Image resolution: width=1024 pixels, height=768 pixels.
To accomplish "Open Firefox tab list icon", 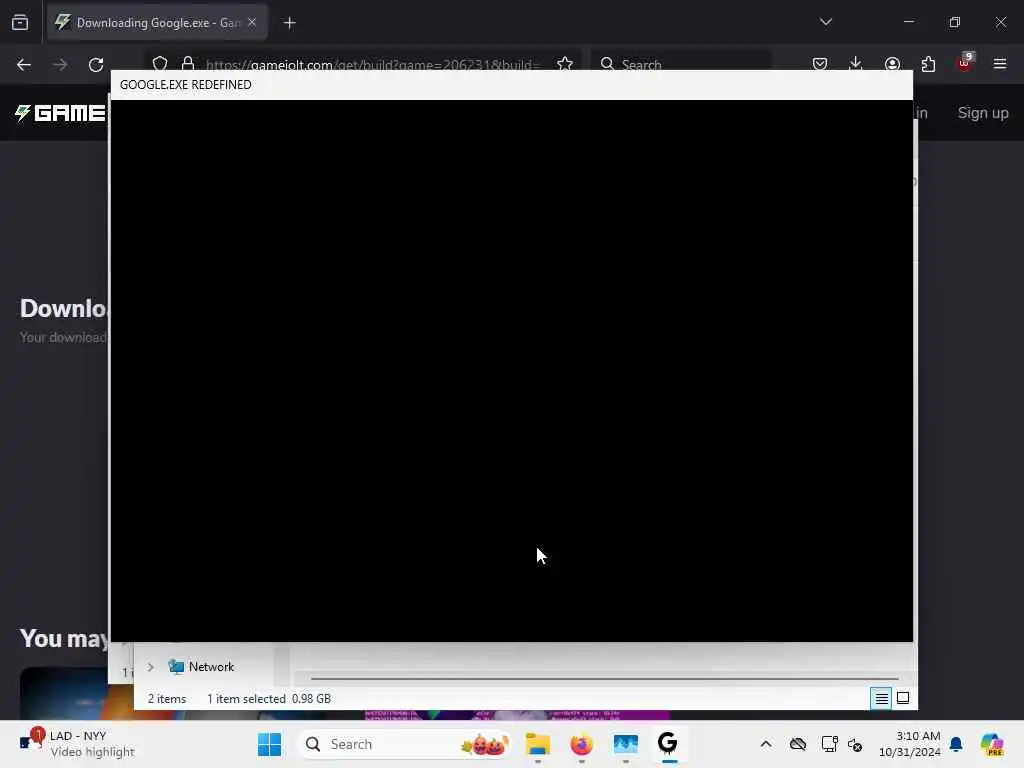I will click(x=20, y=23).
